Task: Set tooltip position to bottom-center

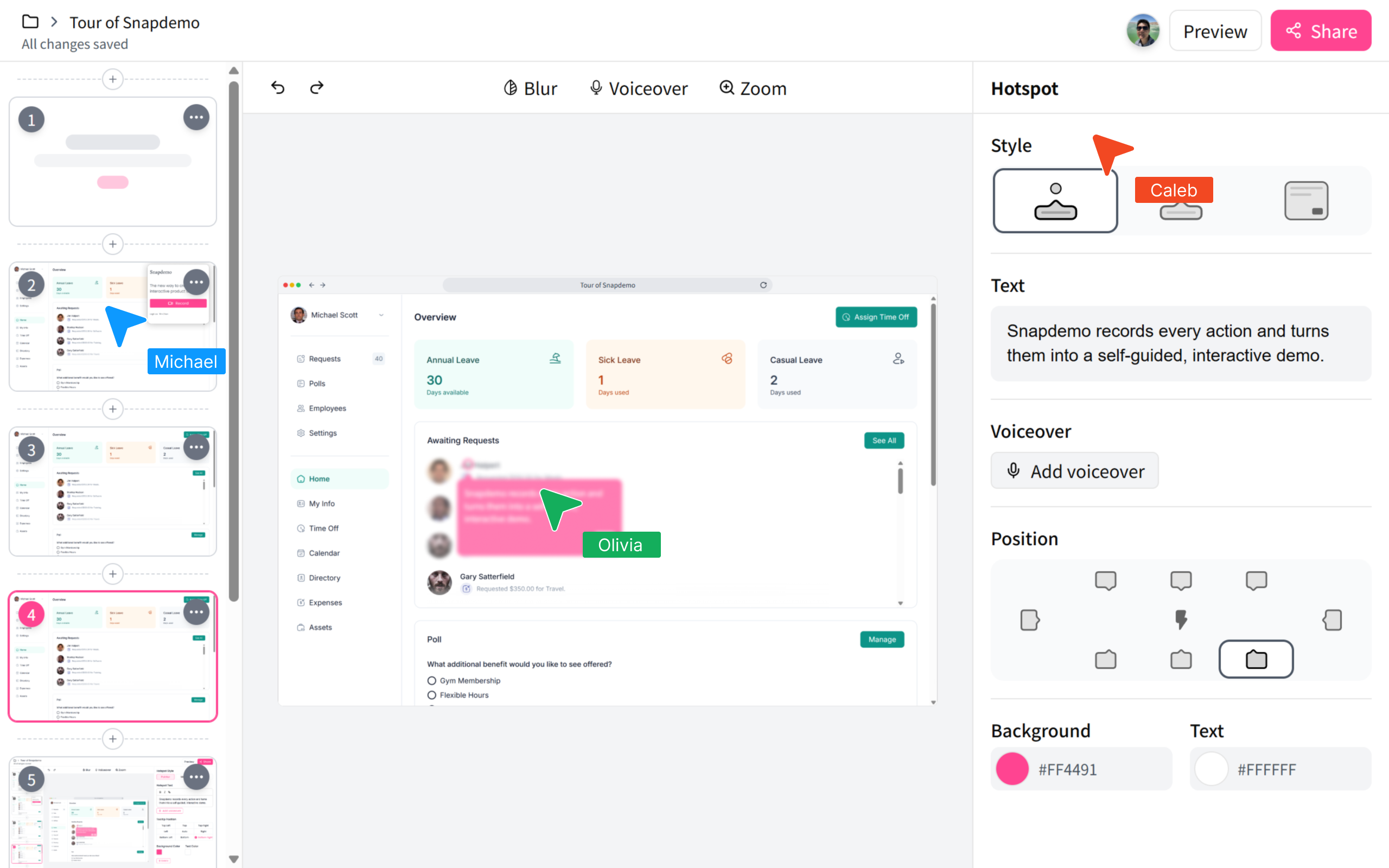Action: (x=1181, y=659)
